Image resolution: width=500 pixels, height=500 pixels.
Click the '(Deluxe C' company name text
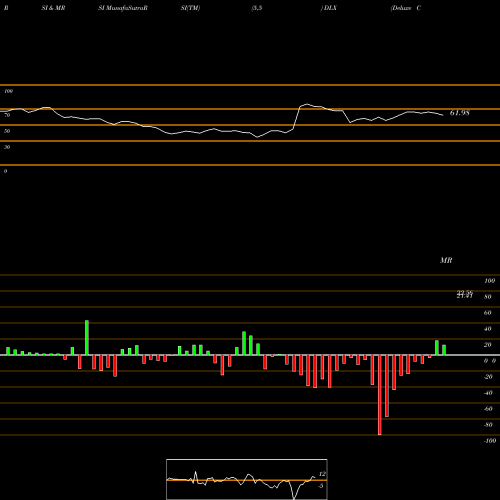406,8
